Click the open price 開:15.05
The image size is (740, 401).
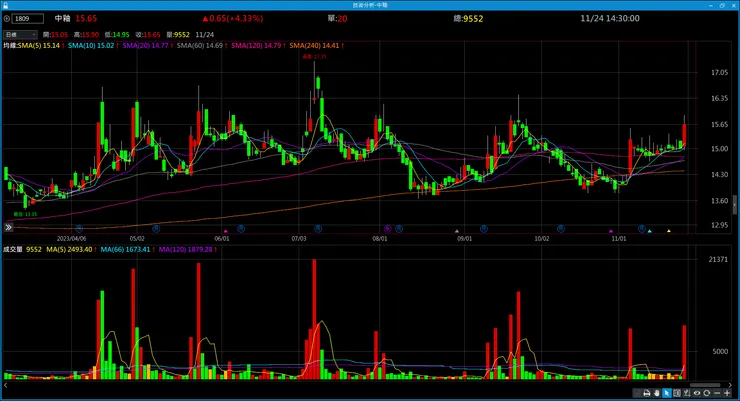pos(55,34)
